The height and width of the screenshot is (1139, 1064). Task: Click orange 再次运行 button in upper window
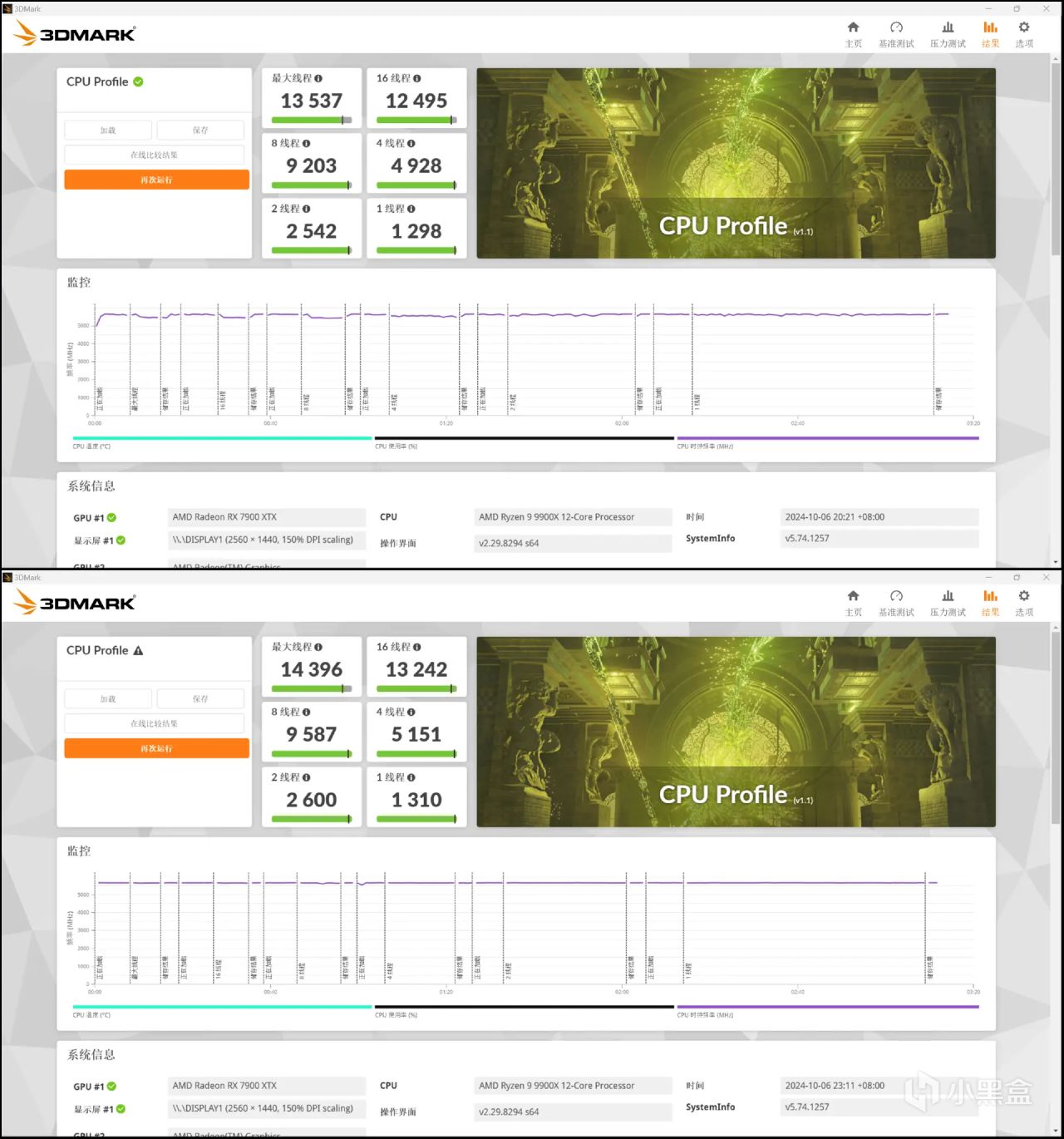[157, 180]
